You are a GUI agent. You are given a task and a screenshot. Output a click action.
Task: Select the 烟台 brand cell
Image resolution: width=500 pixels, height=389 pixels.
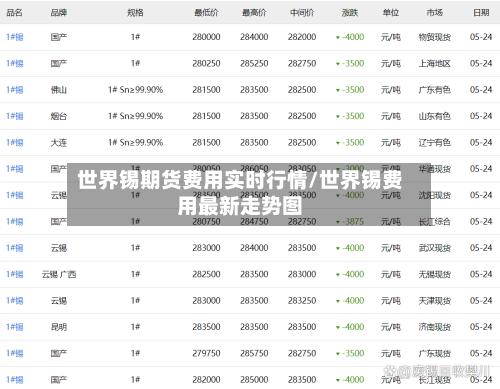(x=59, y=116)
